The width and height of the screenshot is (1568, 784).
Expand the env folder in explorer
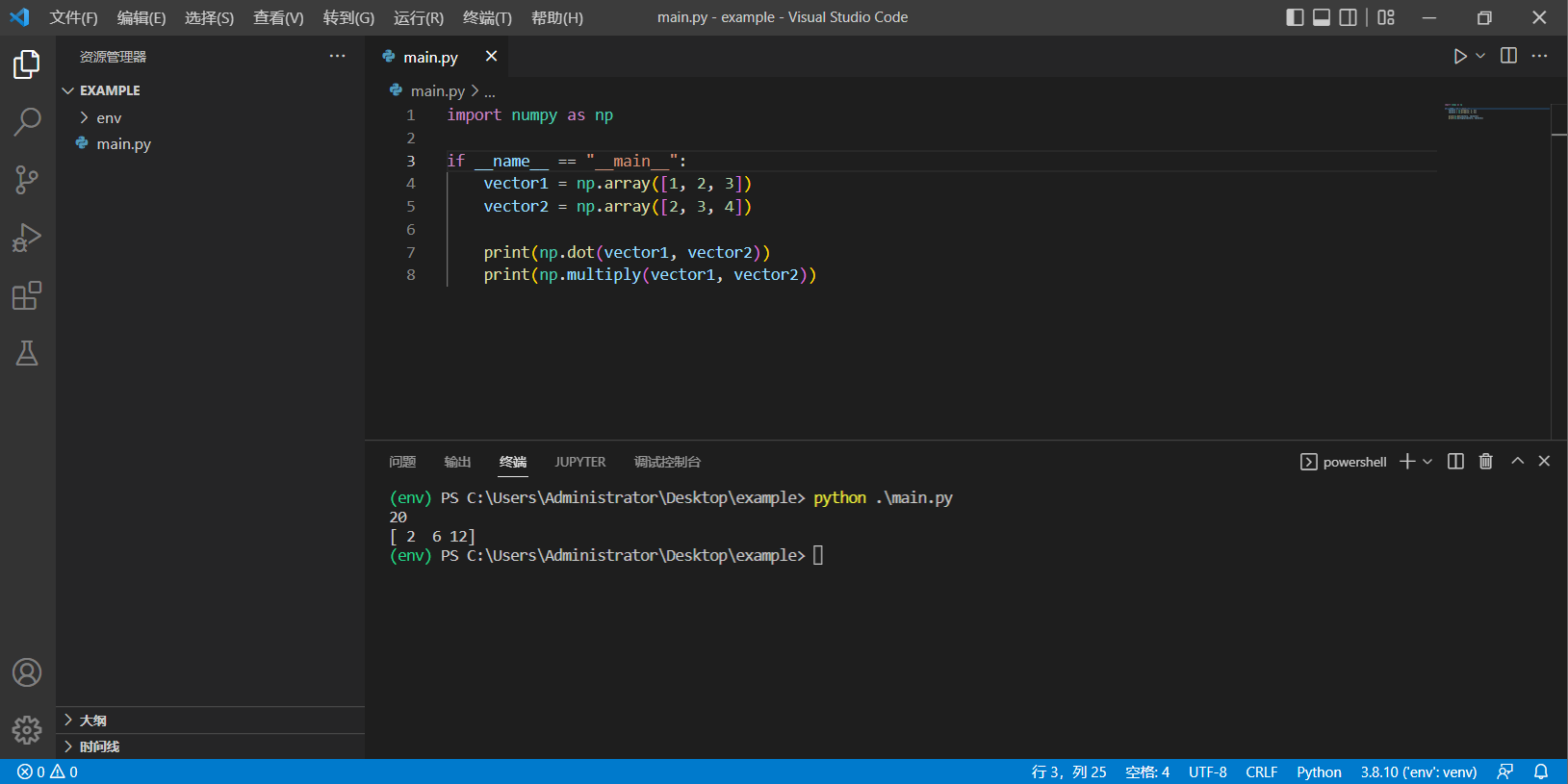pos(108,118)
